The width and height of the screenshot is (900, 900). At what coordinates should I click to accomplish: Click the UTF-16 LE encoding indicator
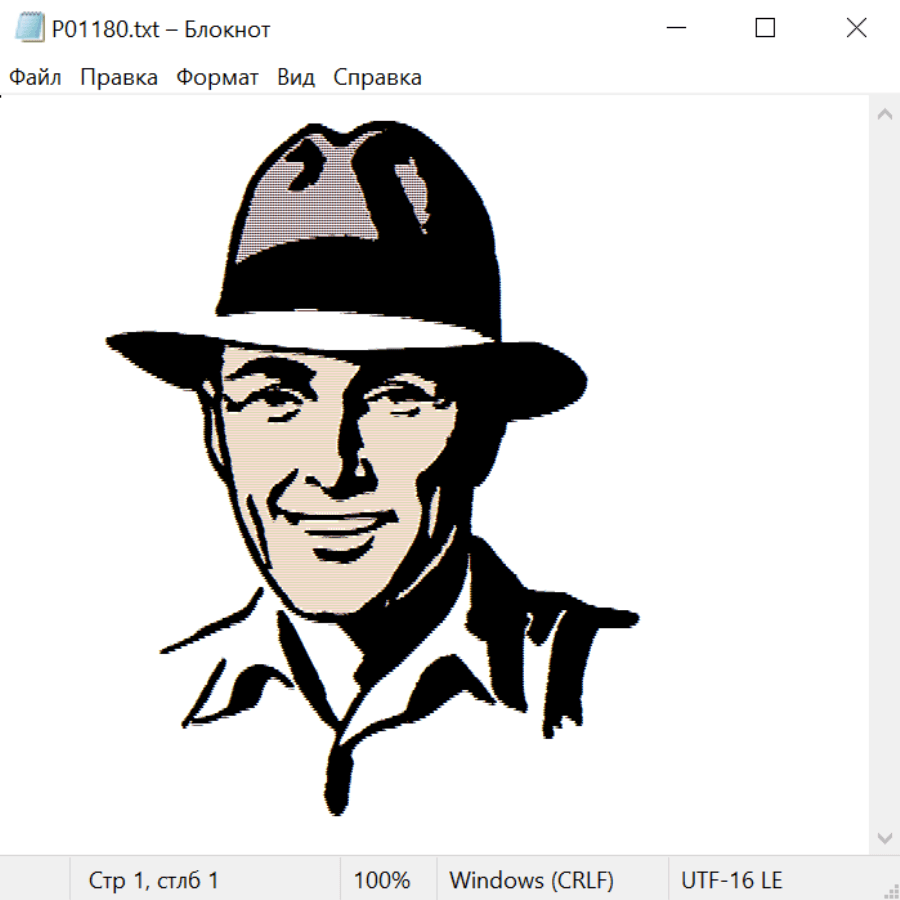pyautogui.click(x=731, y=880)
